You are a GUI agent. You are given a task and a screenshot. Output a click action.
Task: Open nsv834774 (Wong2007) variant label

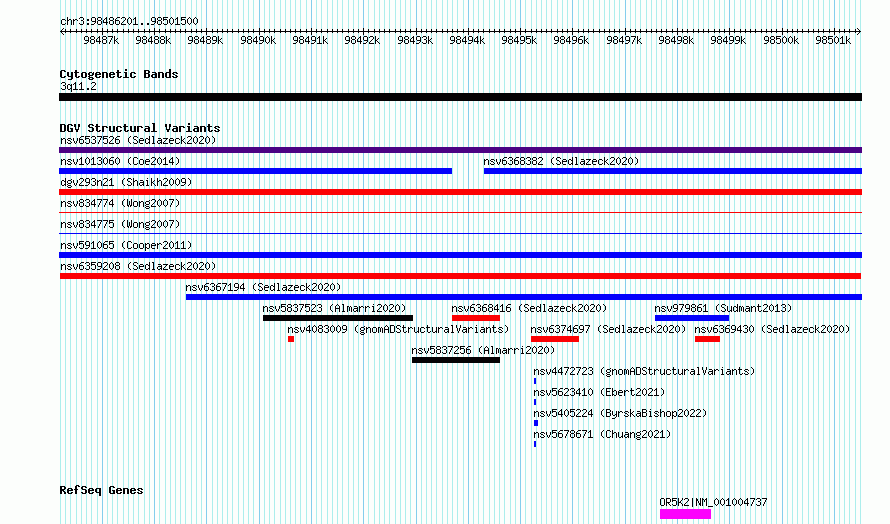120,203
